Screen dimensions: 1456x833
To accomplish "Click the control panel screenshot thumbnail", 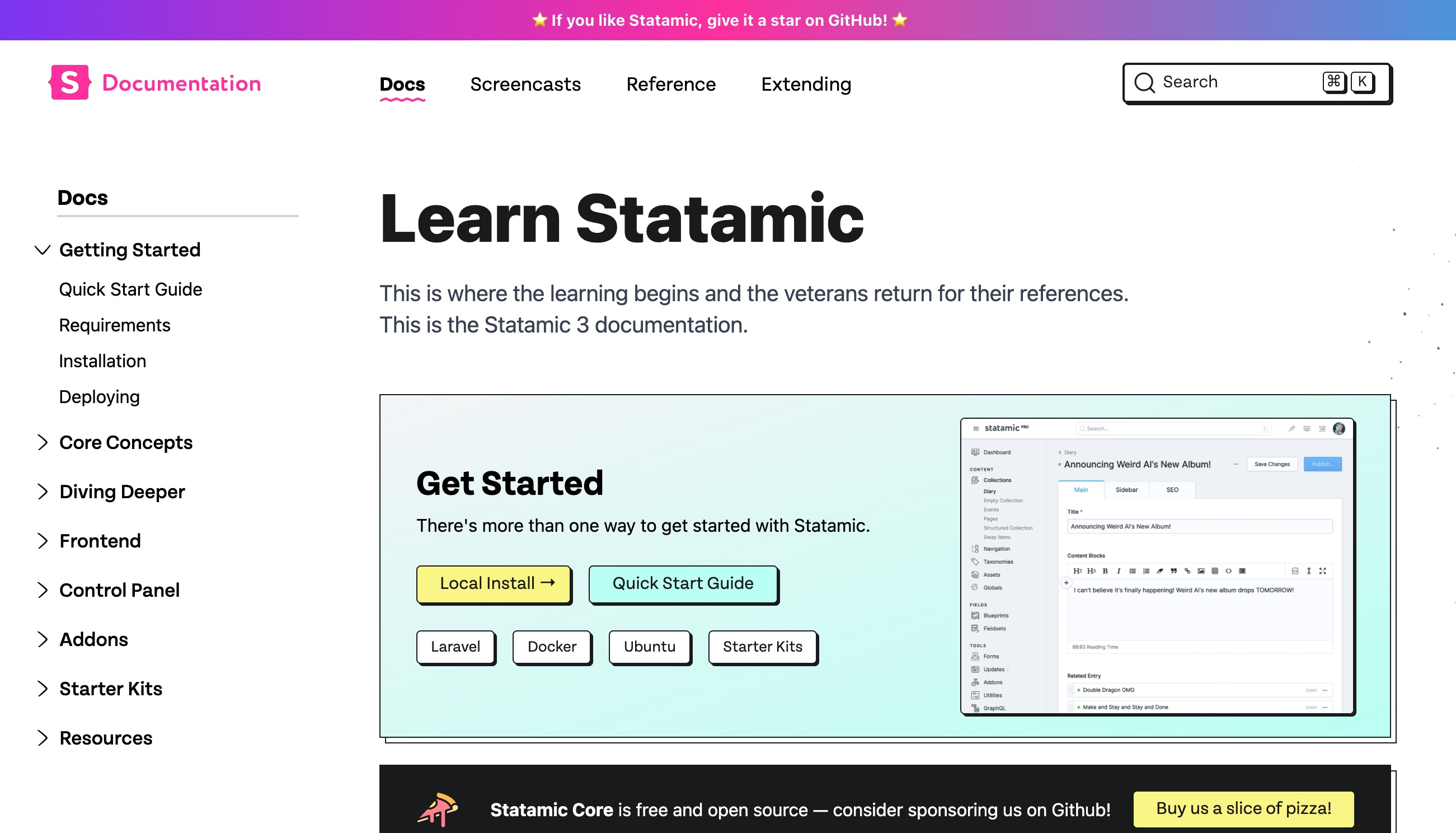I will click(1158, 566).
